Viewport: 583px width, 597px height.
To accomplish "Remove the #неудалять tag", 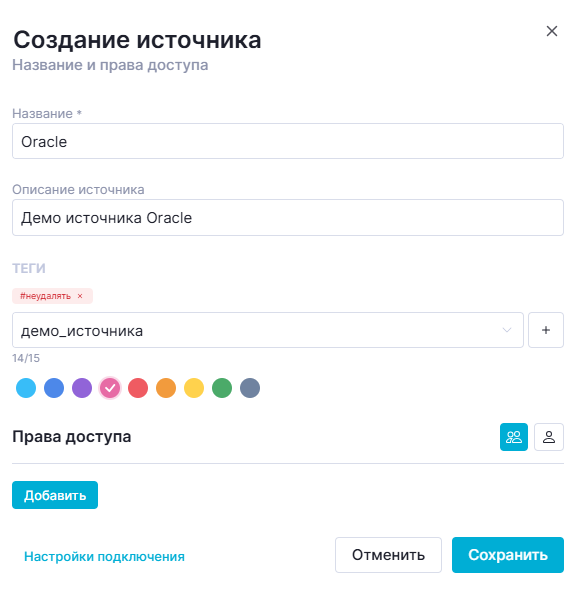I will pyautogui.click(x=80, y=296).
